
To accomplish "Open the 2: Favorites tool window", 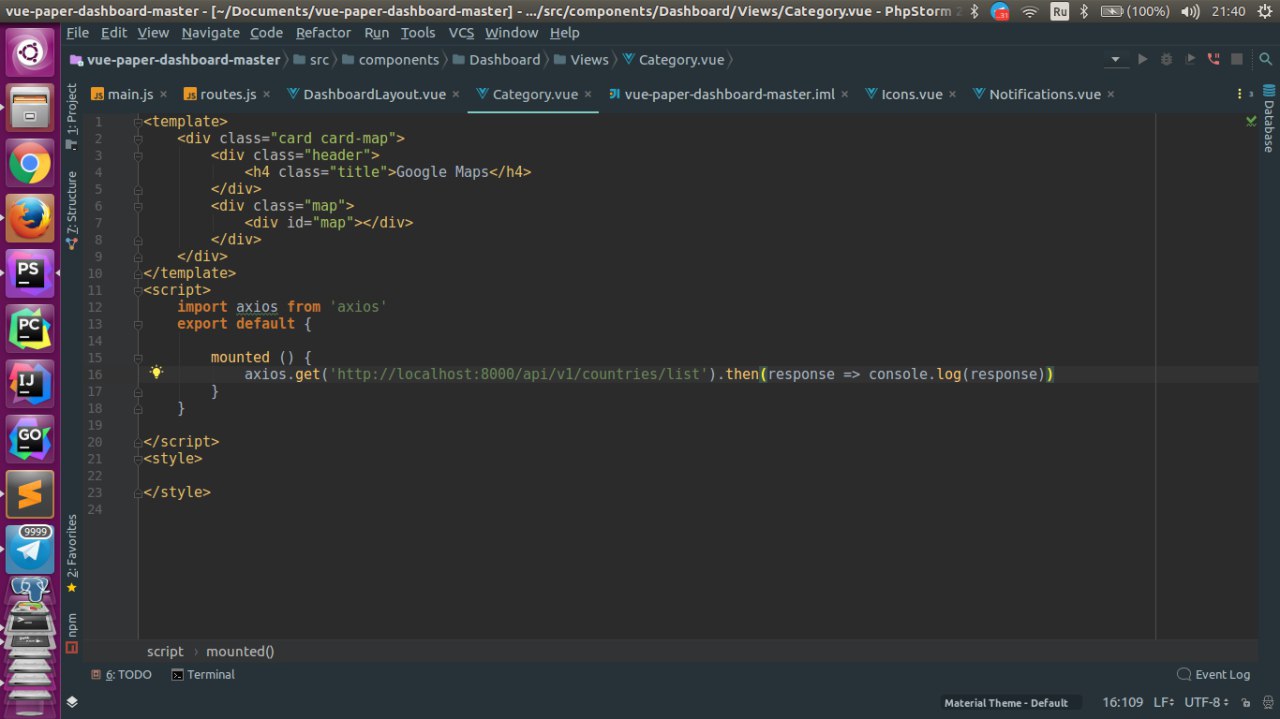I will [x=71, y=553].
